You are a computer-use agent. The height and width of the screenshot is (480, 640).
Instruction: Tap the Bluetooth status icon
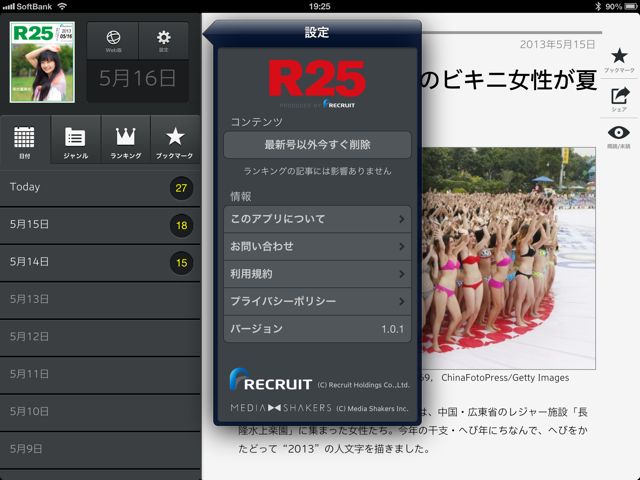click(598, 6)
